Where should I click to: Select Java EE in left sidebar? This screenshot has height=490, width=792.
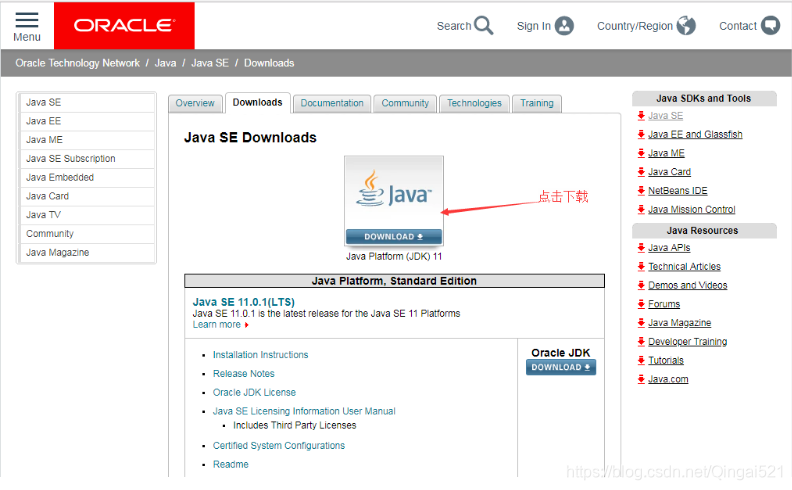[x=87, y=121]
